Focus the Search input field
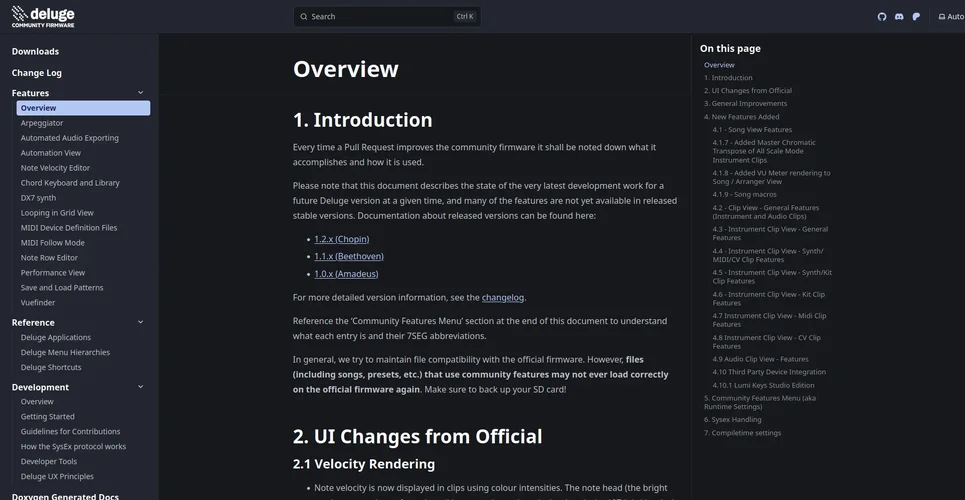This screenshot has width=965, height=500. [x=380, y=16]
